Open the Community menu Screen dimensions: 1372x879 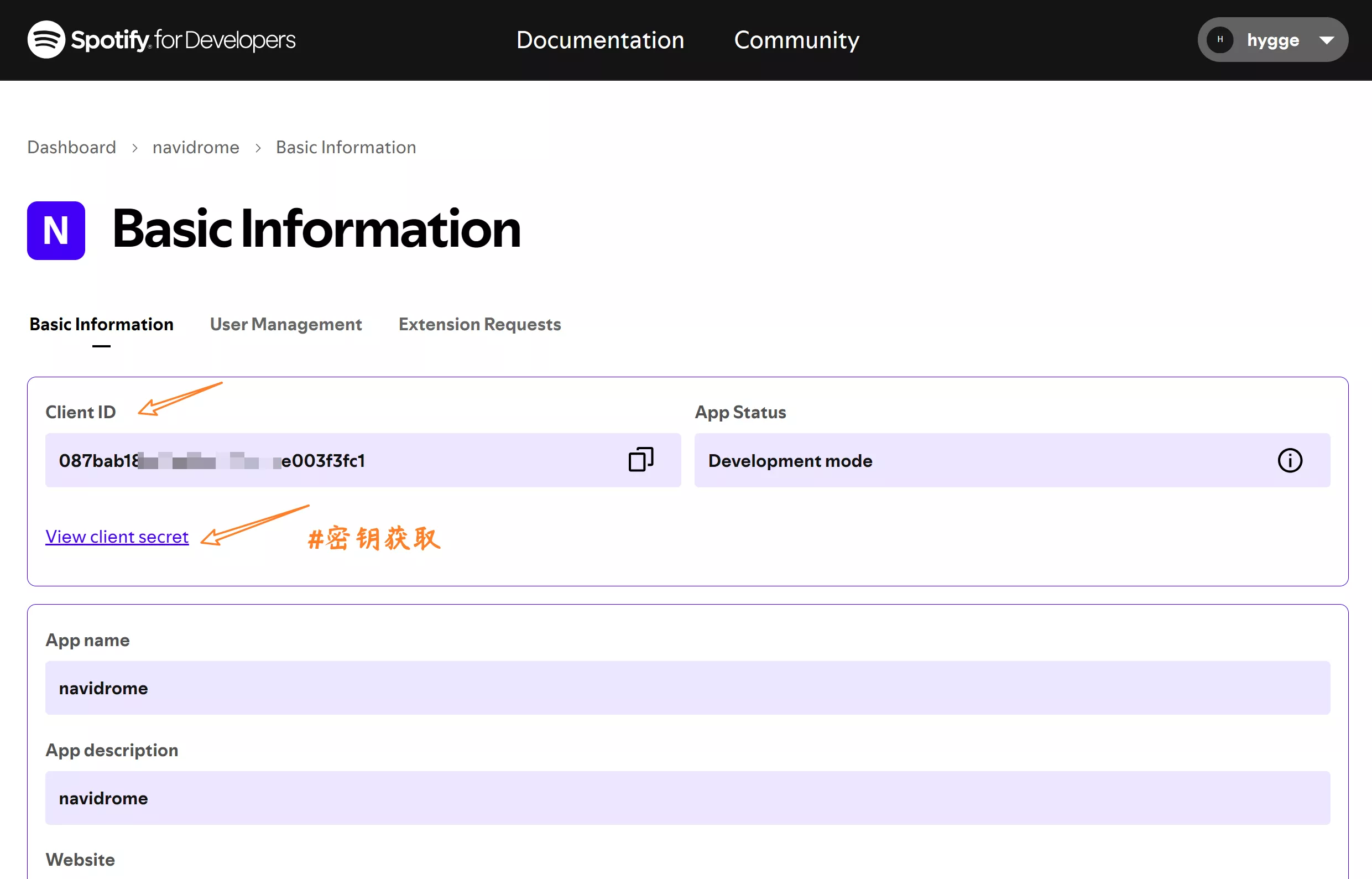tap(796, 39)
